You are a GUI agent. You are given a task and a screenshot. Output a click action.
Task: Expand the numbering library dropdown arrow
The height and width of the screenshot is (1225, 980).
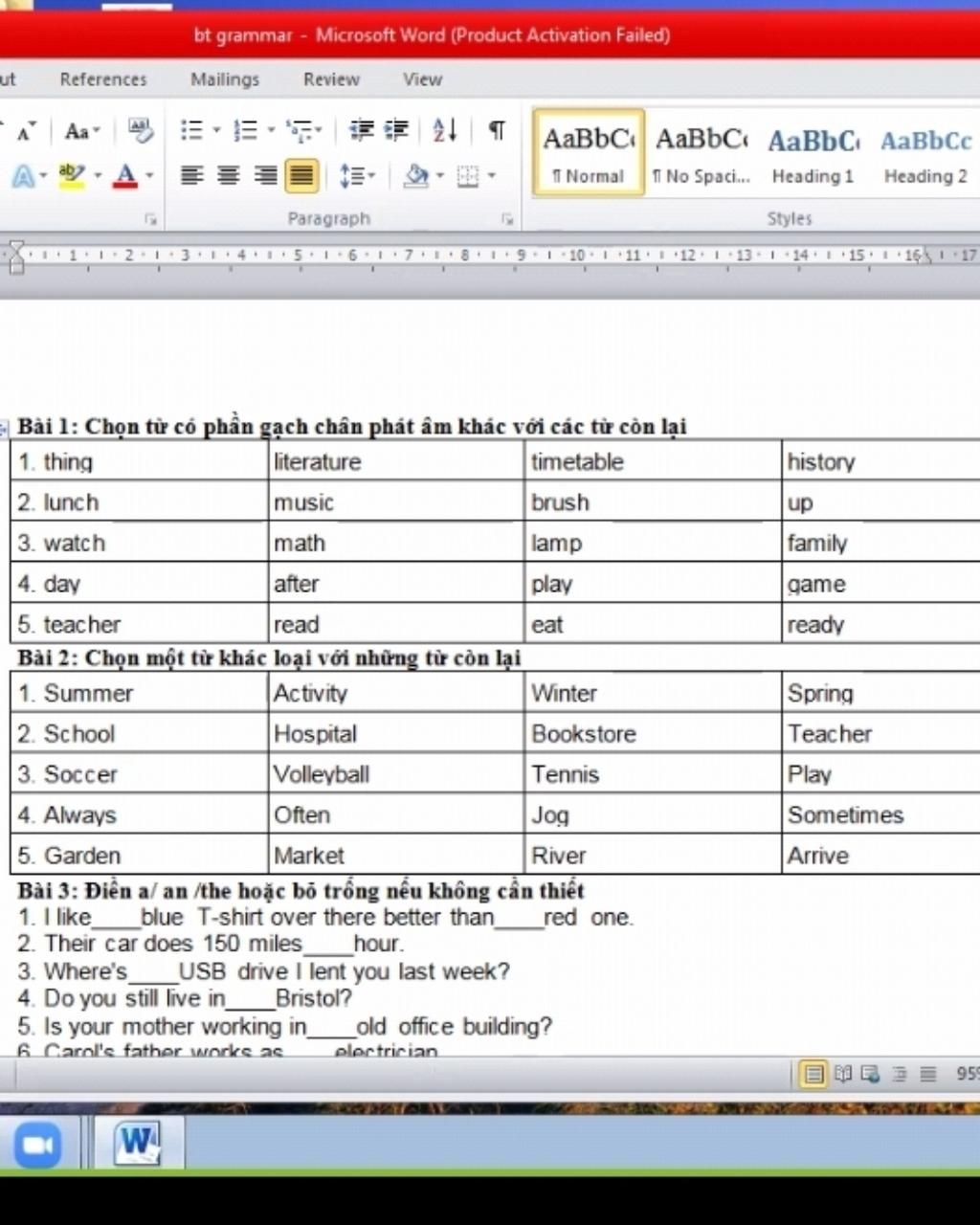(271, 130)
